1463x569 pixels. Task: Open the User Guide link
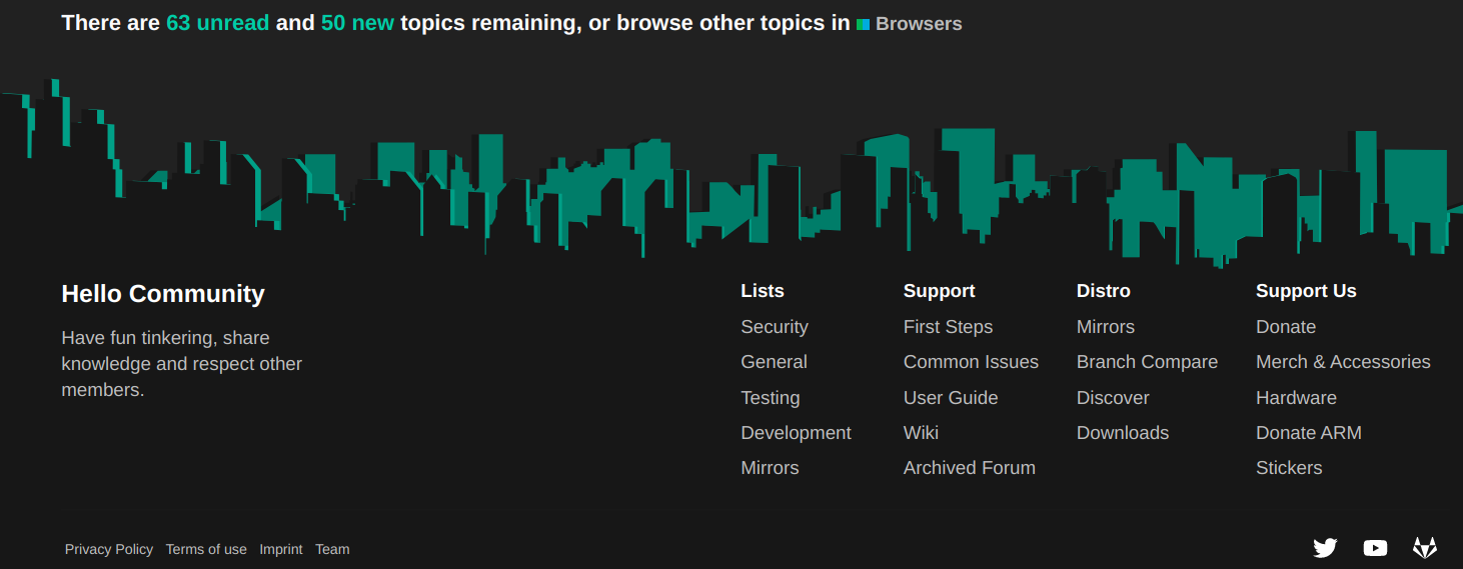[951, 398]
